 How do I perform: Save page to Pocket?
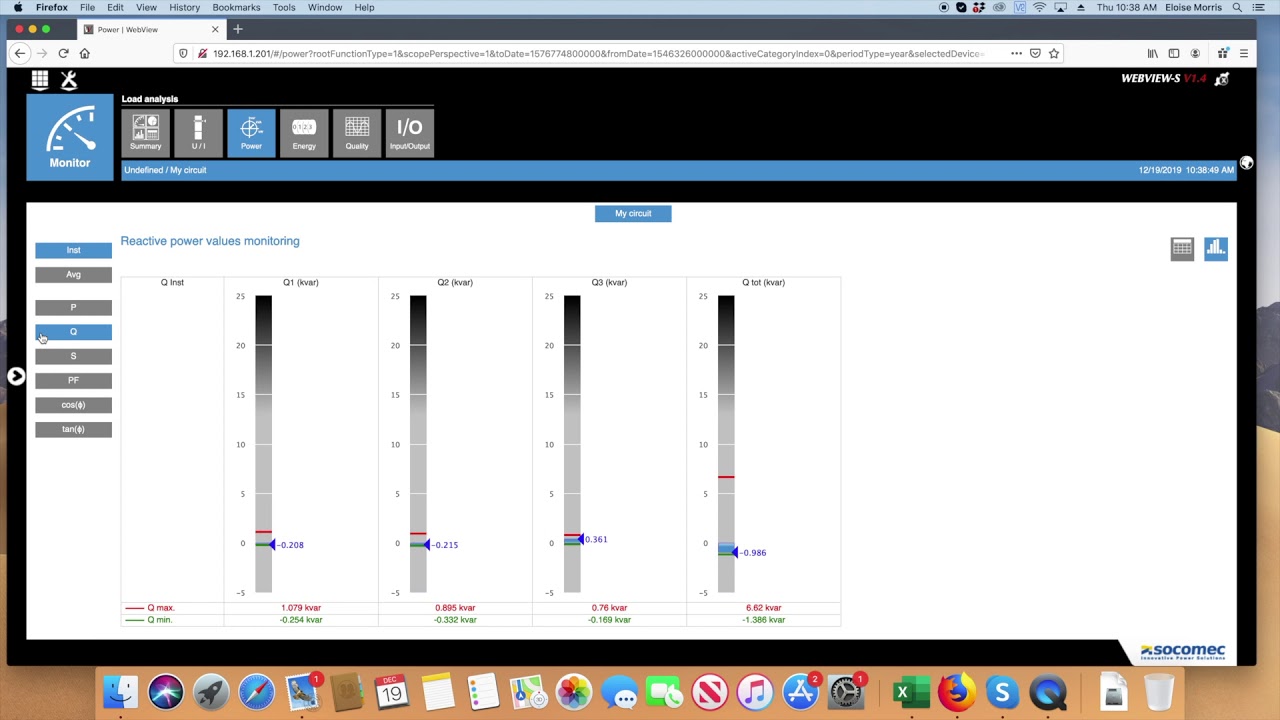tap(1035, 53)
